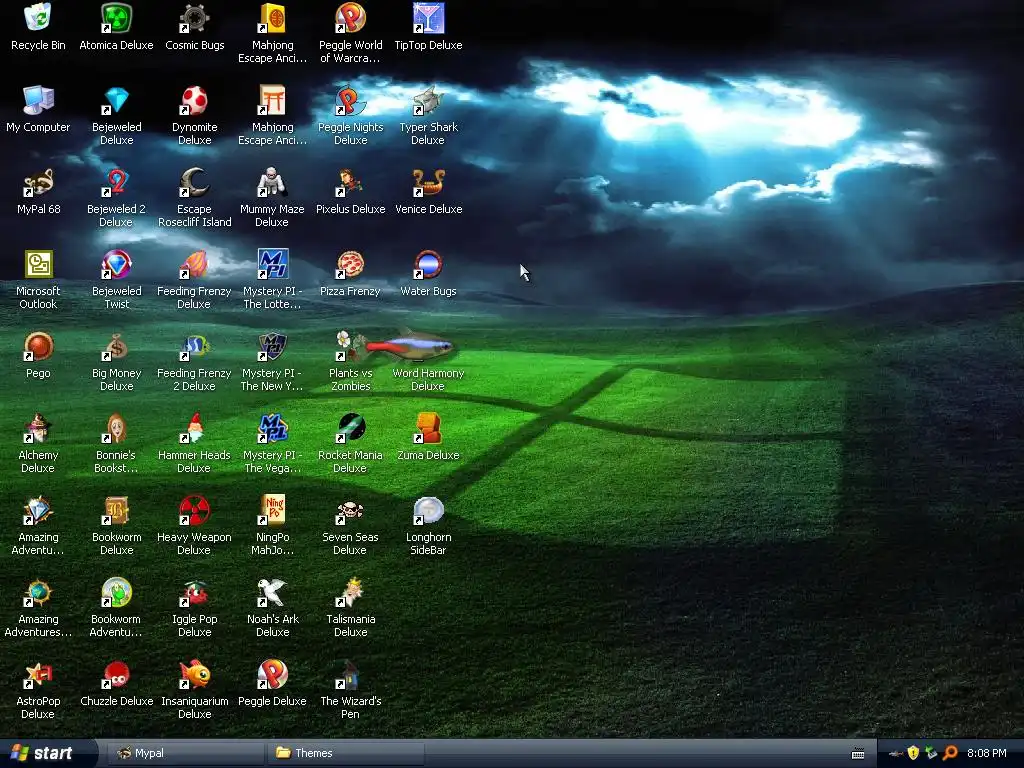This screenshot has height=768, width=1024.
Task: Click the Microsoft Outlook icon
Action: click(x=38, y=264)
